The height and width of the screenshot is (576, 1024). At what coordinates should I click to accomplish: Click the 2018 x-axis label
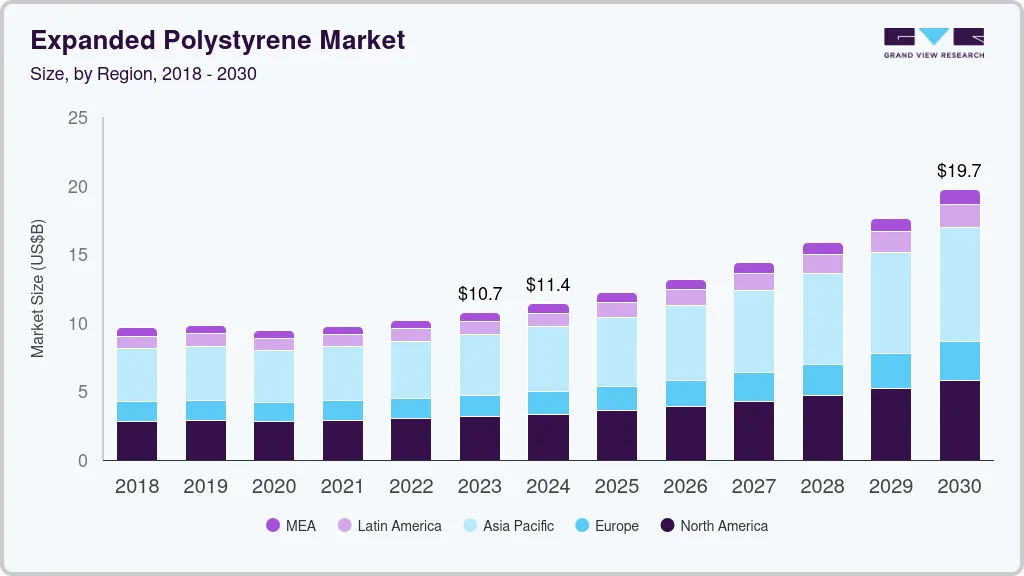[137, 487]
